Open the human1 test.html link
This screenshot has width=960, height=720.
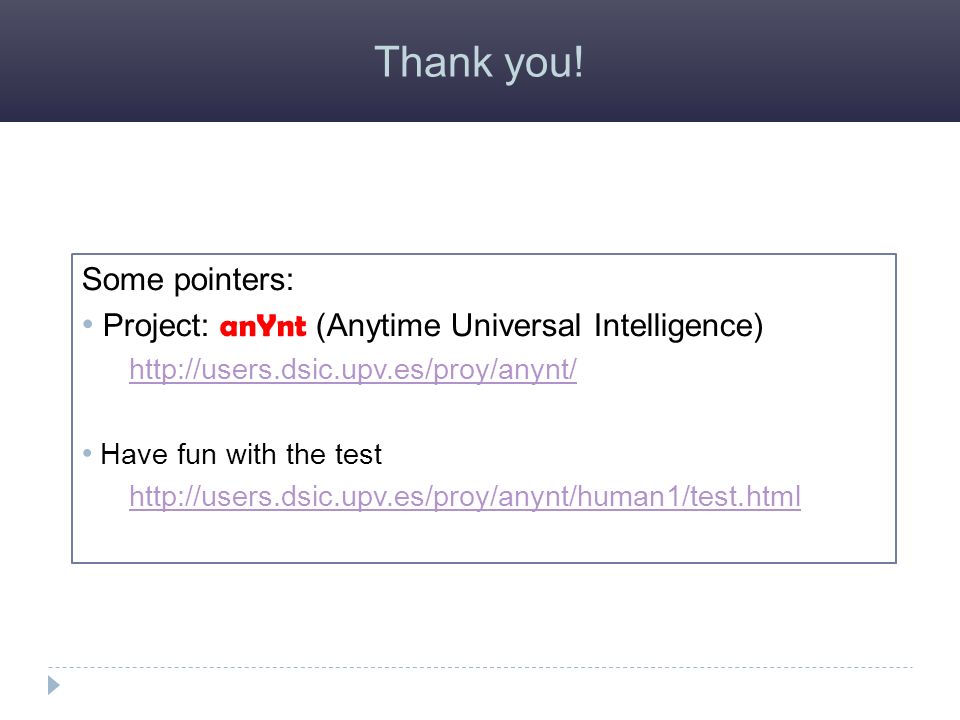465,497
